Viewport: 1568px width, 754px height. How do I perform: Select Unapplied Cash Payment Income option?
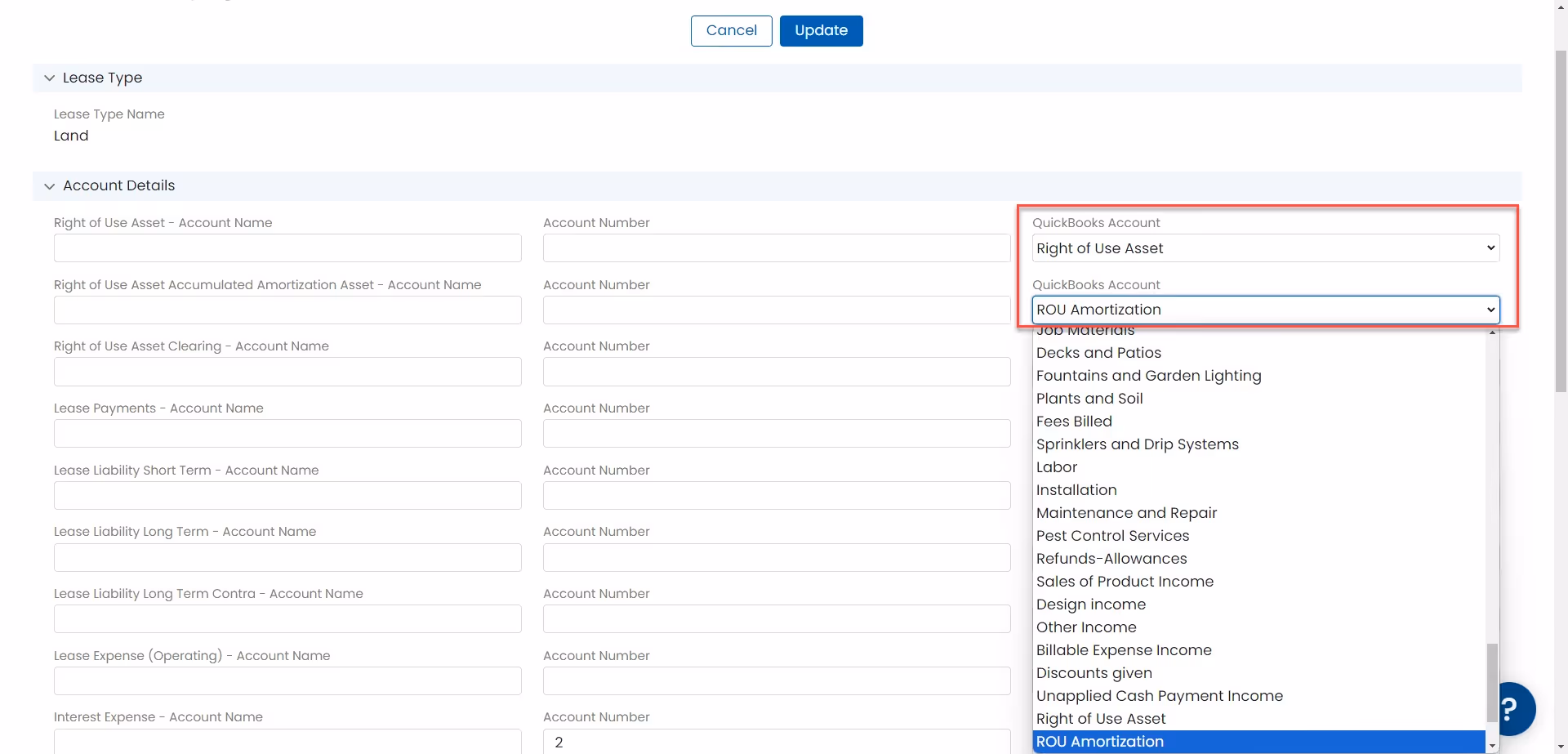[1258, 696]
